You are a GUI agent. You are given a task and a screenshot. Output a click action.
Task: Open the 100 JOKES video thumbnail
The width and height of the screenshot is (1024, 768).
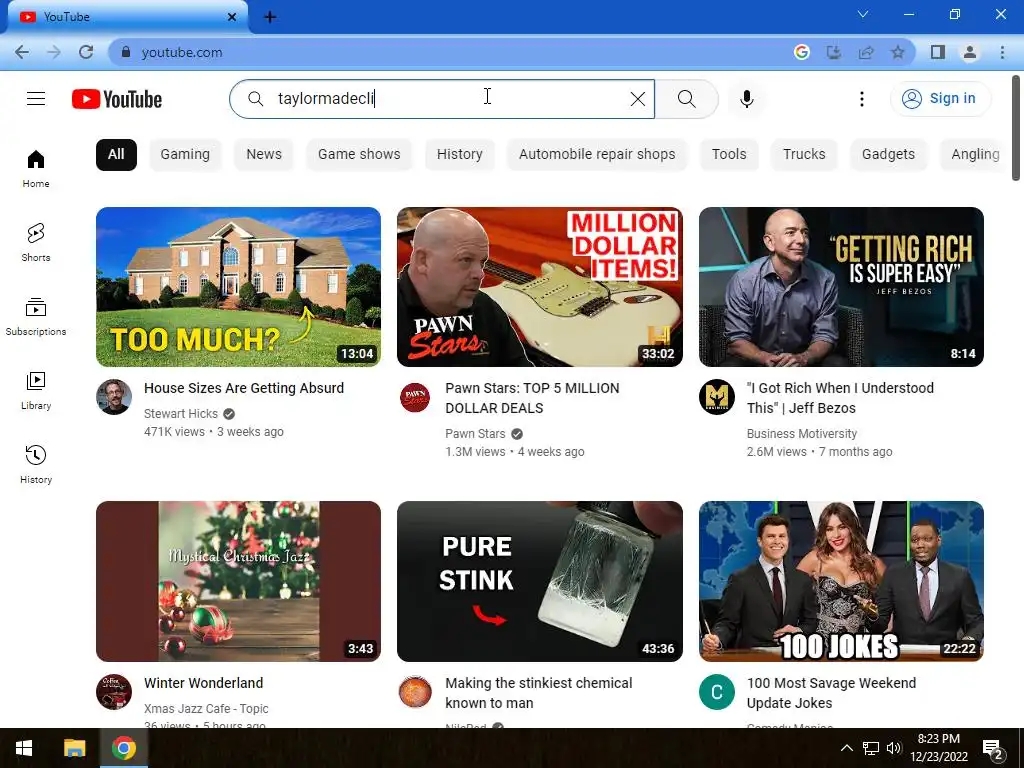click(841, 581)
